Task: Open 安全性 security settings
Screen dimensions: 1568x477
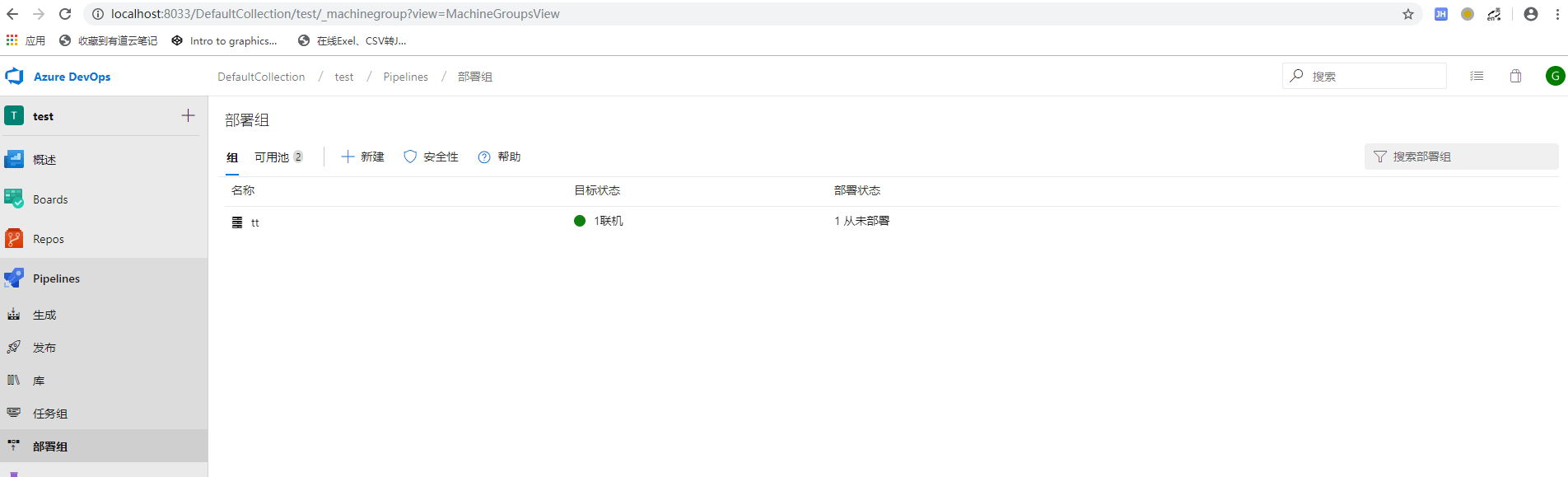Action: (431, 157)
